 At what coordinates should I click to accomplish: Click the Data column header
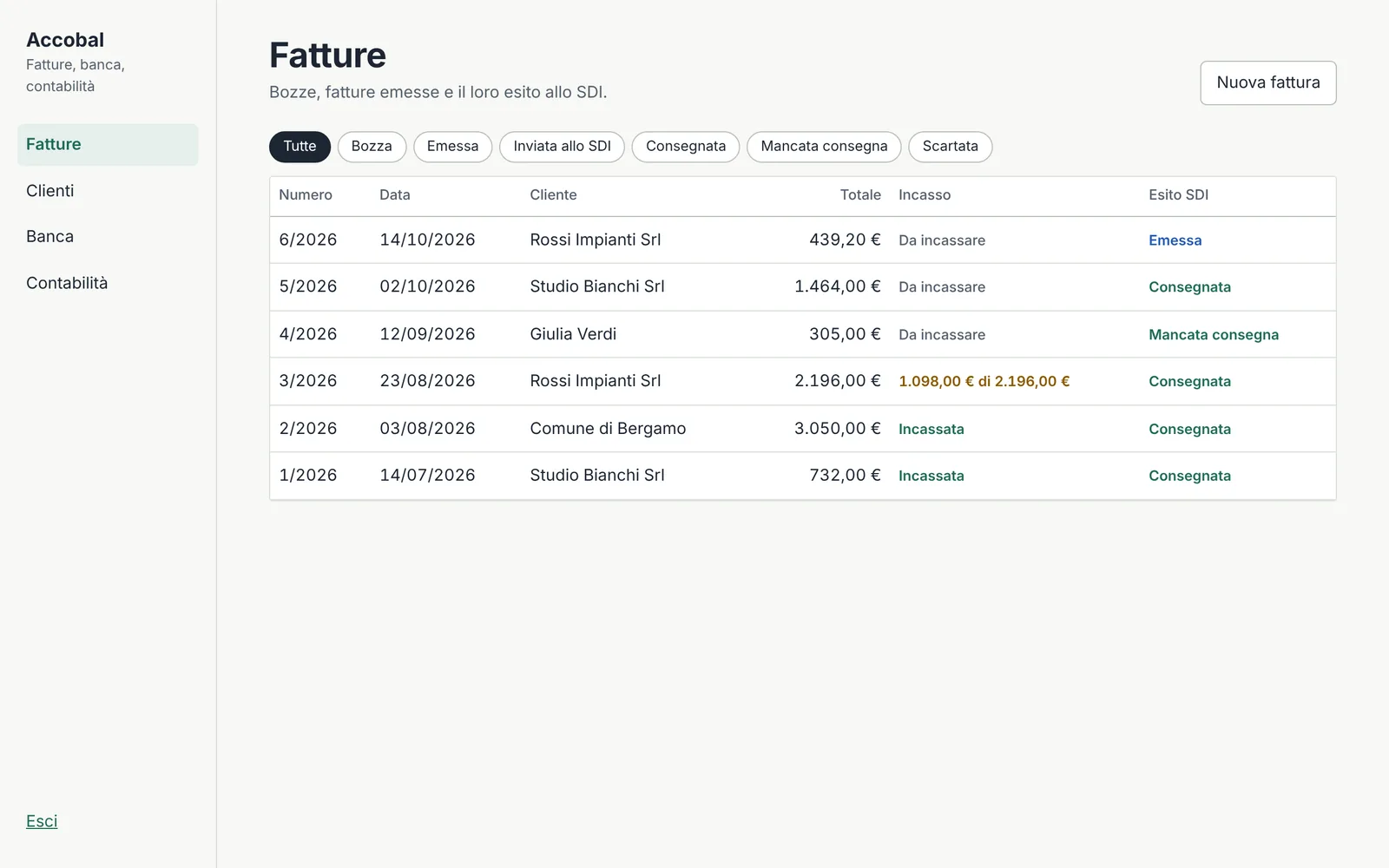click(x=395, y=195)
